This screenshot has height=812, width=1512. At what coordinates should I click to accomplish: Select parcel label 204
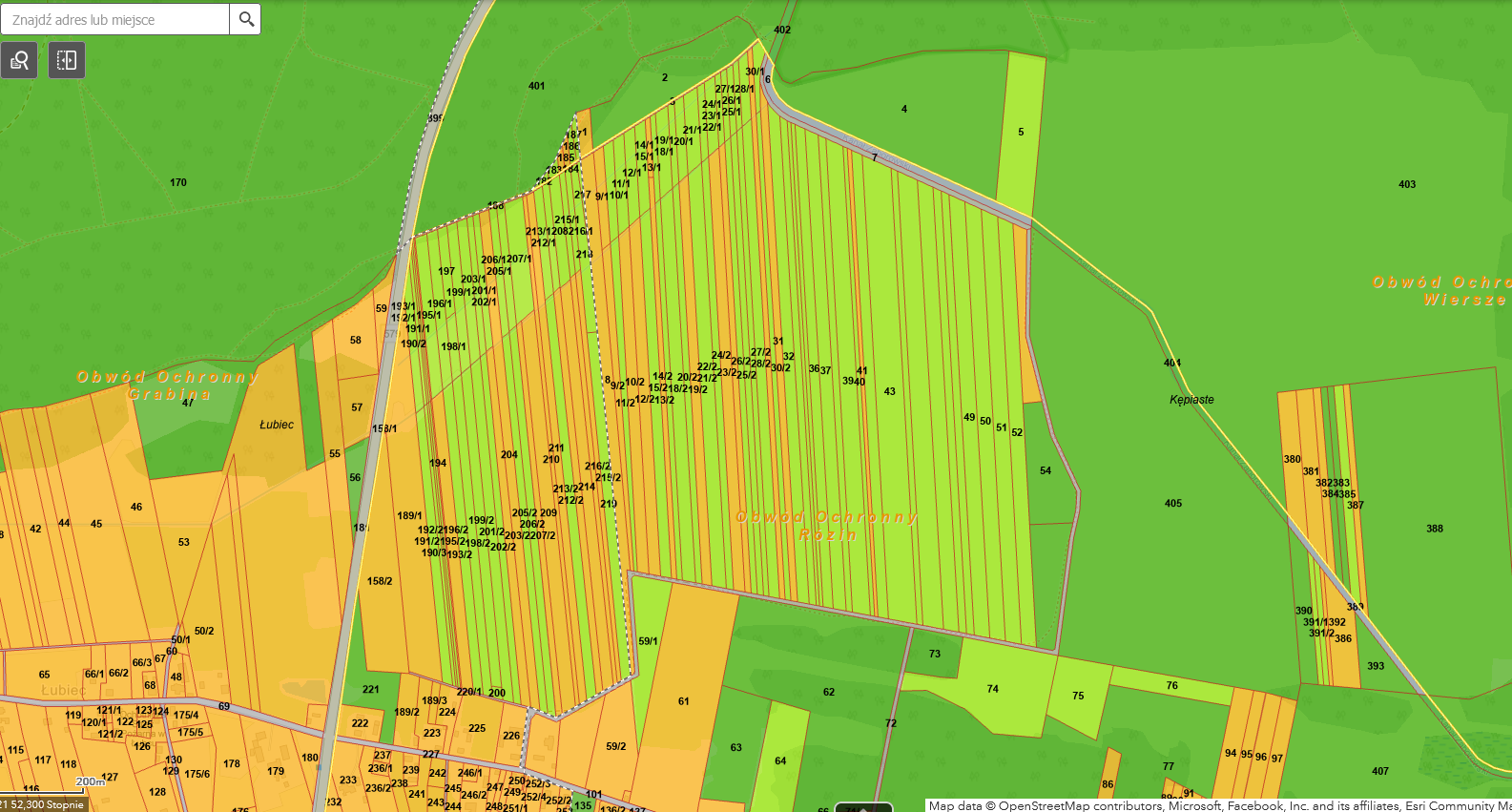click(509, 454)
